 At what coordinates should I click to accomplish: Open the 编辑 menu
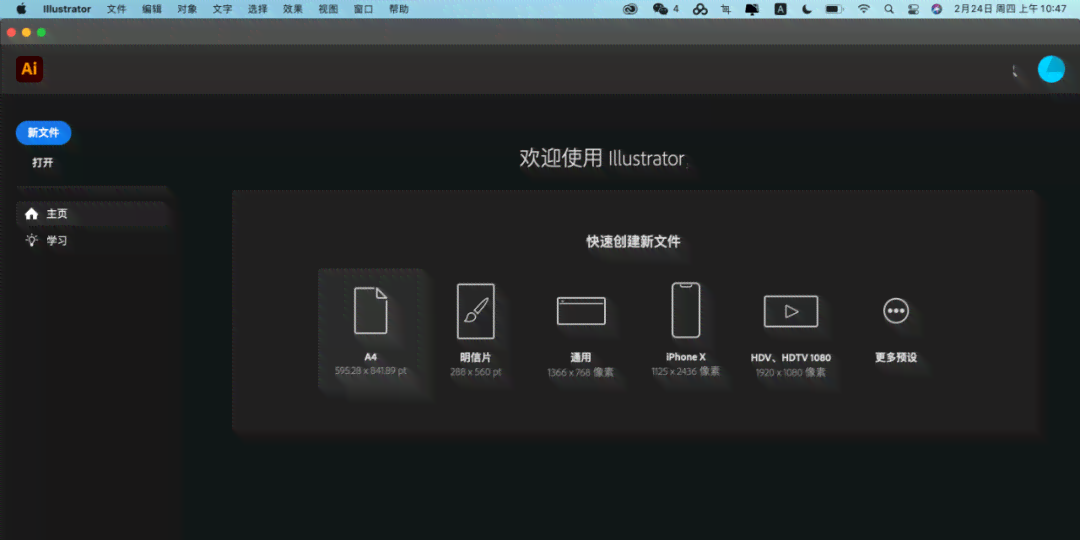152,9
